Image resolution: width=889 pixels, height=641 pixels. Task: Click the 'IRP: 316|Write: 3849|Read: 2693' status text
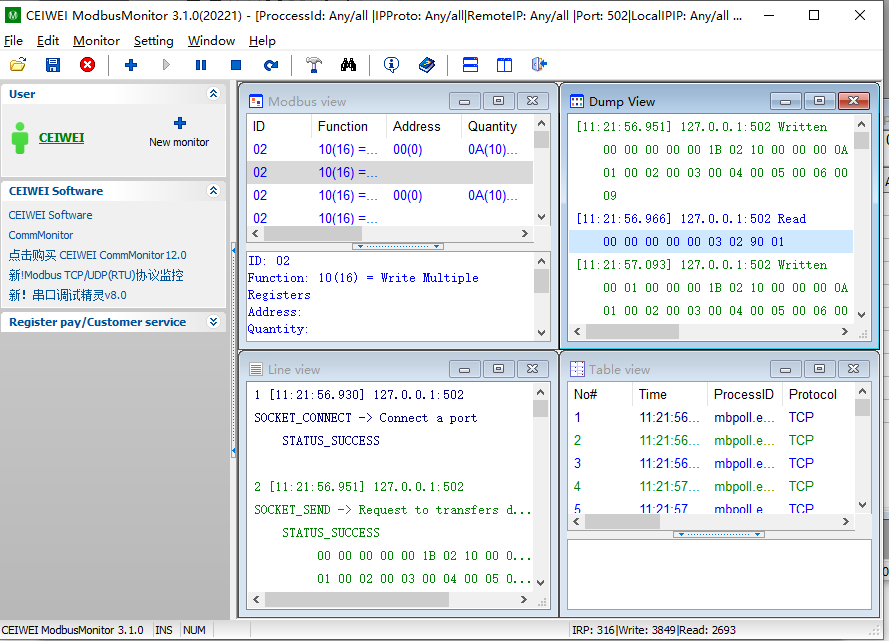coord(654,630)
